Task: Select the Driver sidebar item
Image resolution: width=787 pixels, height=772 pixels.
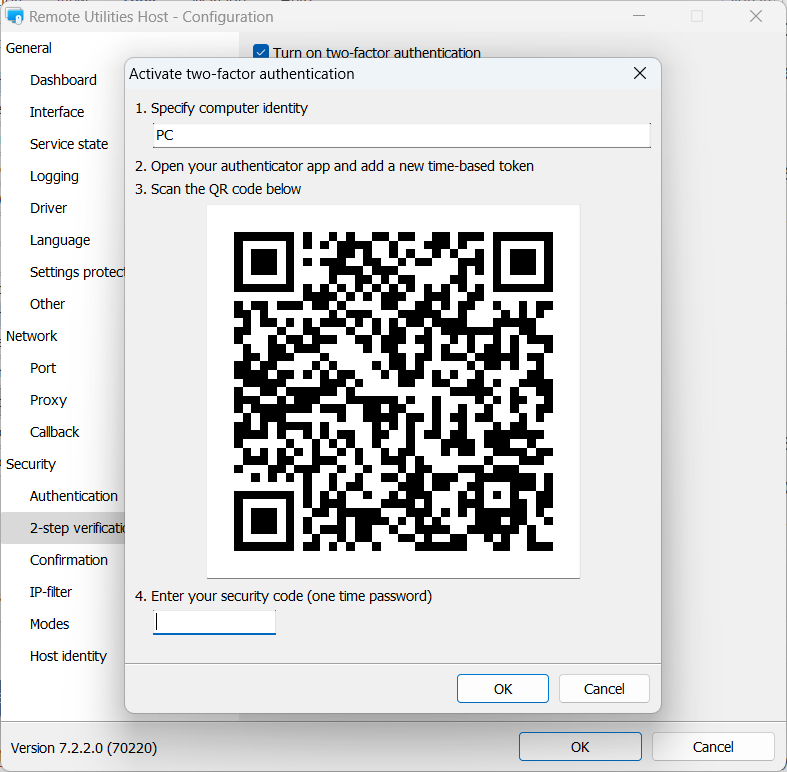Action: click(x=49, y=208)
